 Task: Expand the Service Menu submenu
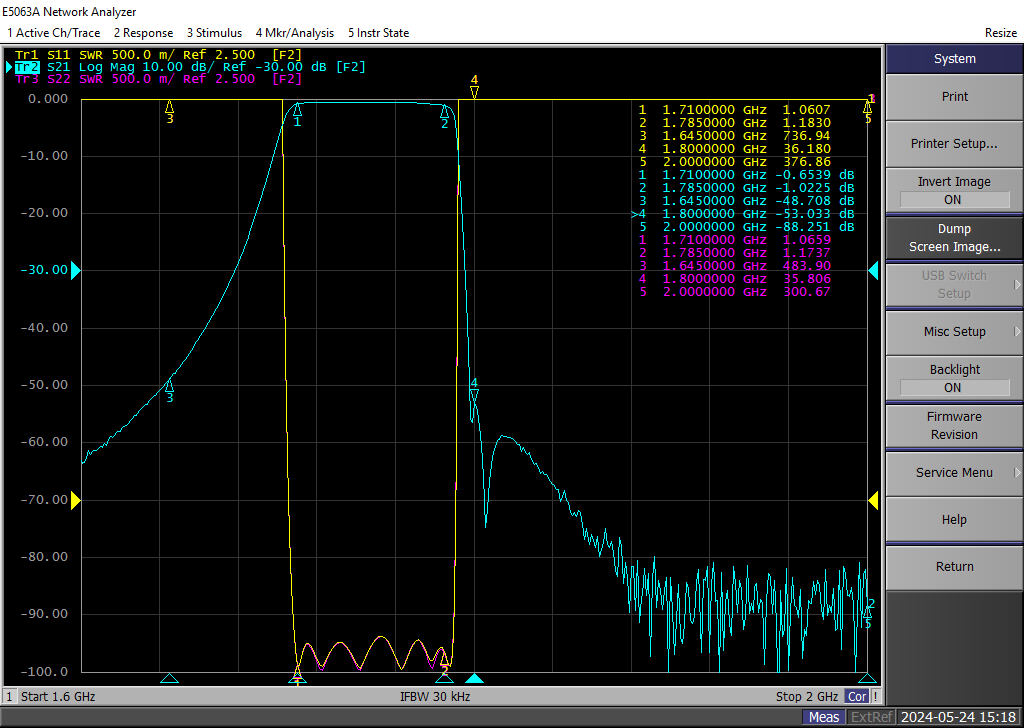(954, 473)
